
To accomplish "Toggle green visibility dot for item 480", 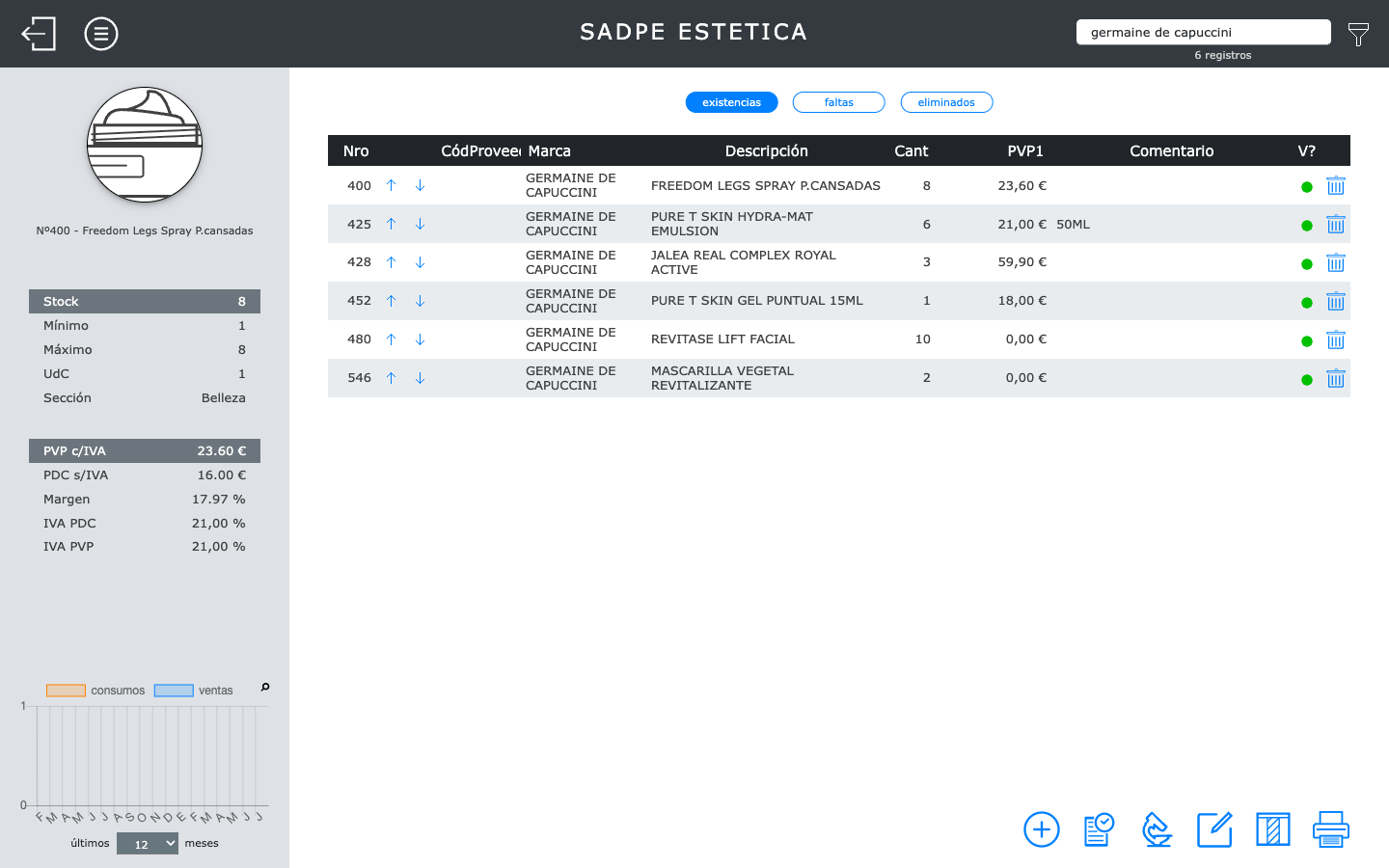I will pos(1307,341).
